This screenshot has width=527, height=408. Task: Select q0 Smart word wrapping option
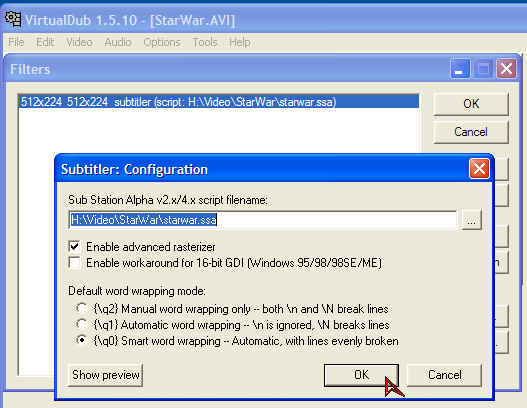click(x=81, y=340)
